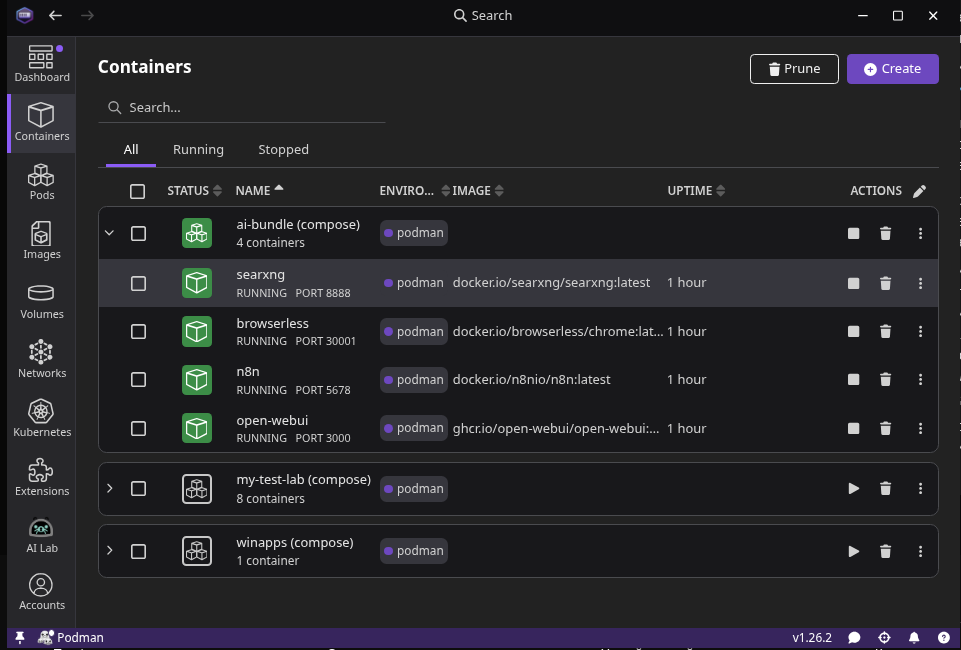The image size is (961, 650).
Task: Delete the n8n container
Action: click(x=885, y=380)
